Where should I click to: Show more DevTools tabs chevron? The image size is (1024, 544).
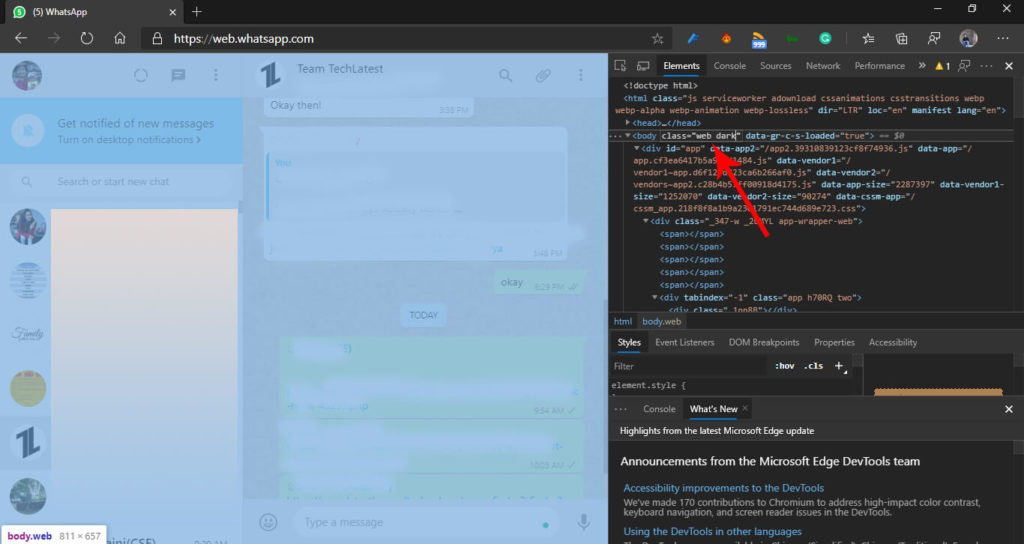pos(922,66)
